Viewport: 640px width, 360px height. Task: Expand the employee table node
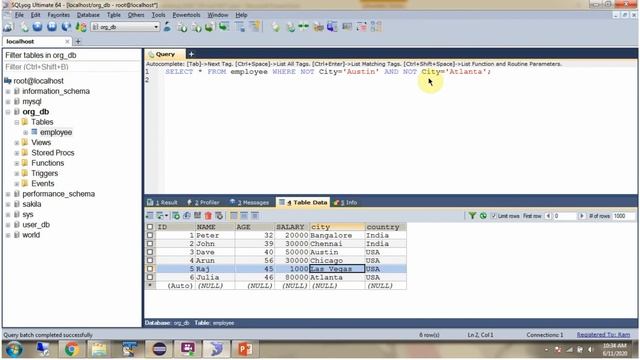click(x=25, y=132)
